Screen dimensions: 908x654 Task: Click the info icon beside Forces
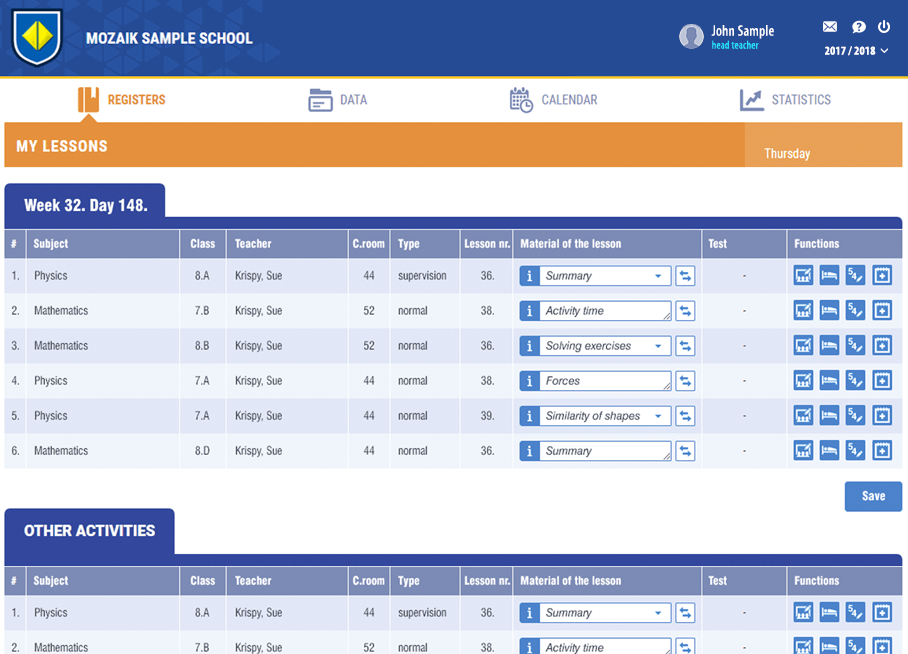[530, 381]
